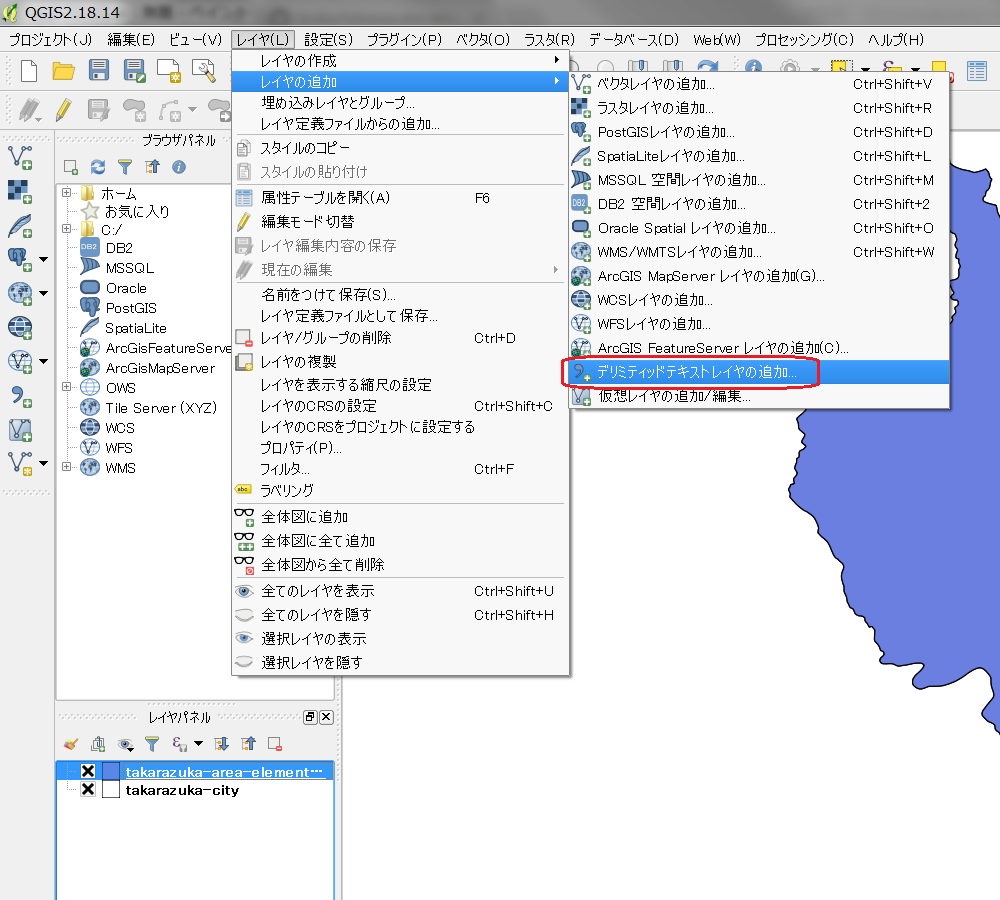Image resolution: width=1000 pixels, height=900 pixels.
Task: Select お気に入り in browser tree
Action: point(137,211)
